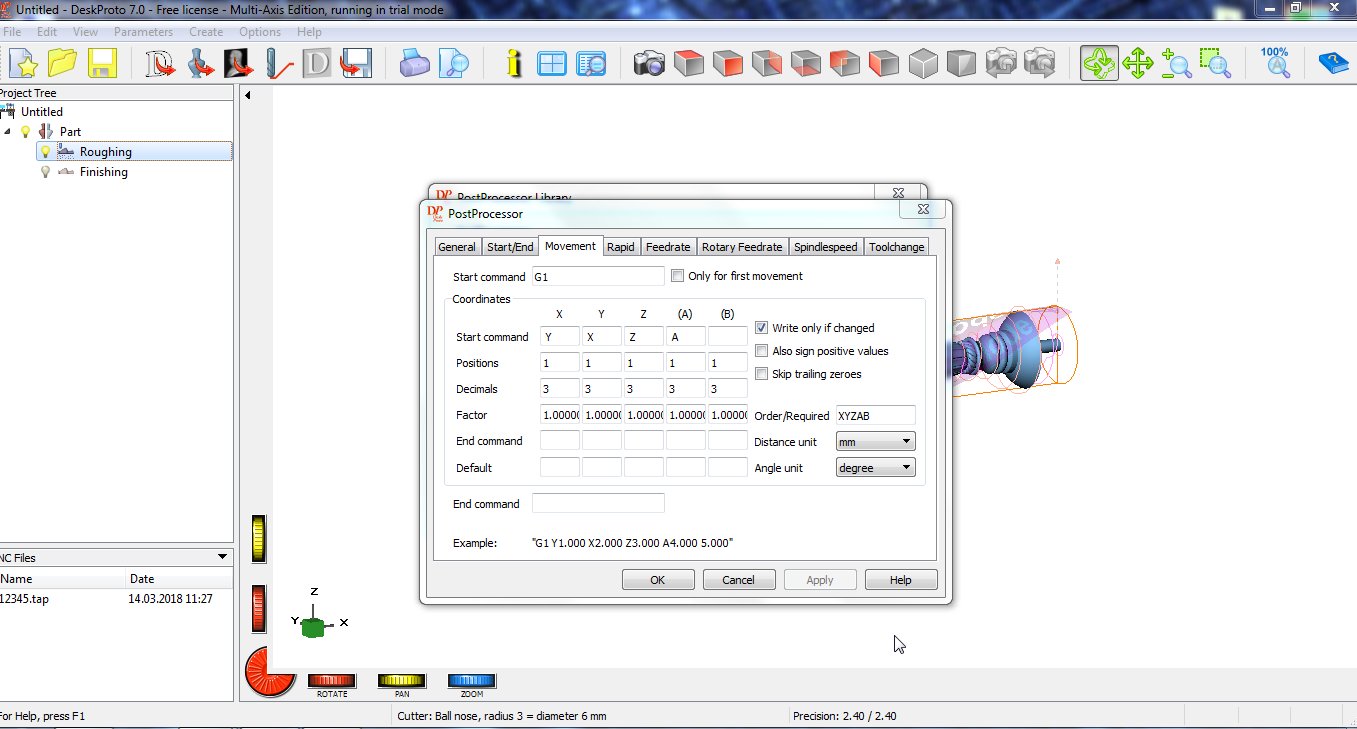This screenshot has height=729, width=1357.
Task: Click the blue ZOOM thumbwheel
Action: (x=472, y=681)
